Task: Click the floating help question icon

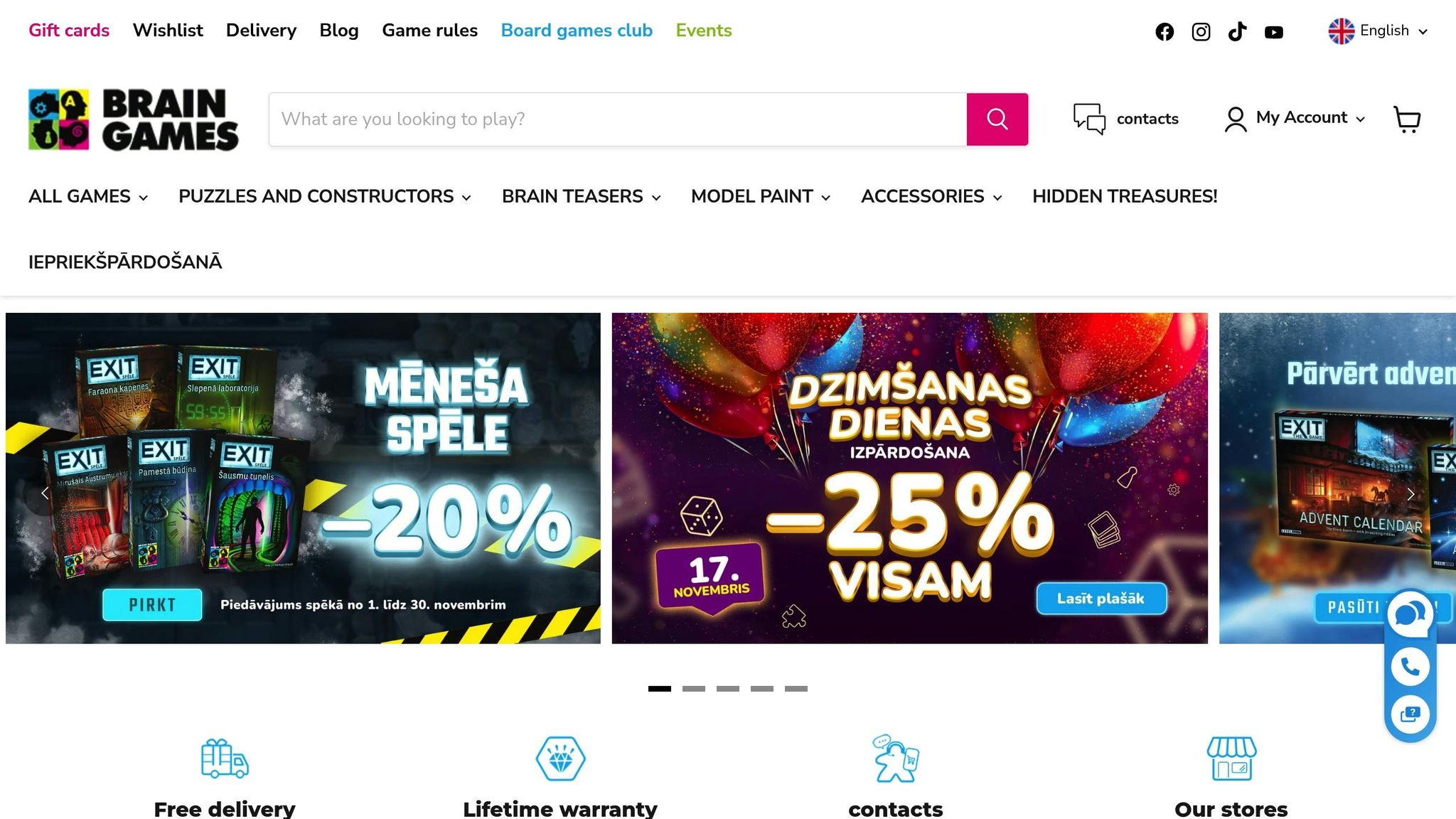Action: 1410,714
